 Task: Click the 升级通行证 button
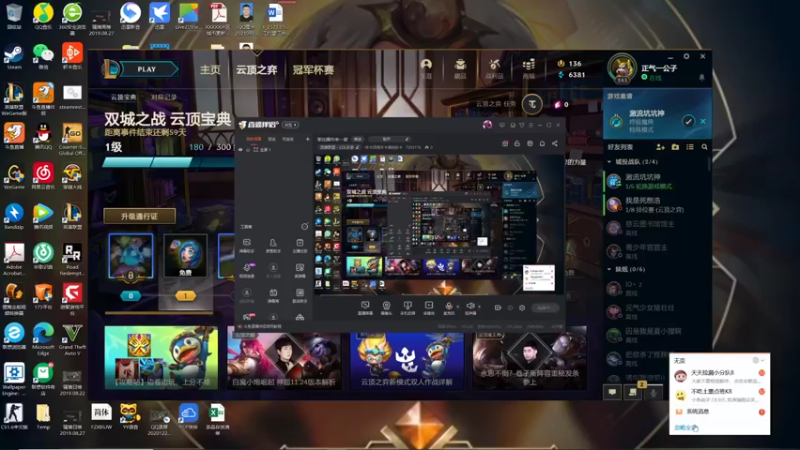tap(139, 216)
